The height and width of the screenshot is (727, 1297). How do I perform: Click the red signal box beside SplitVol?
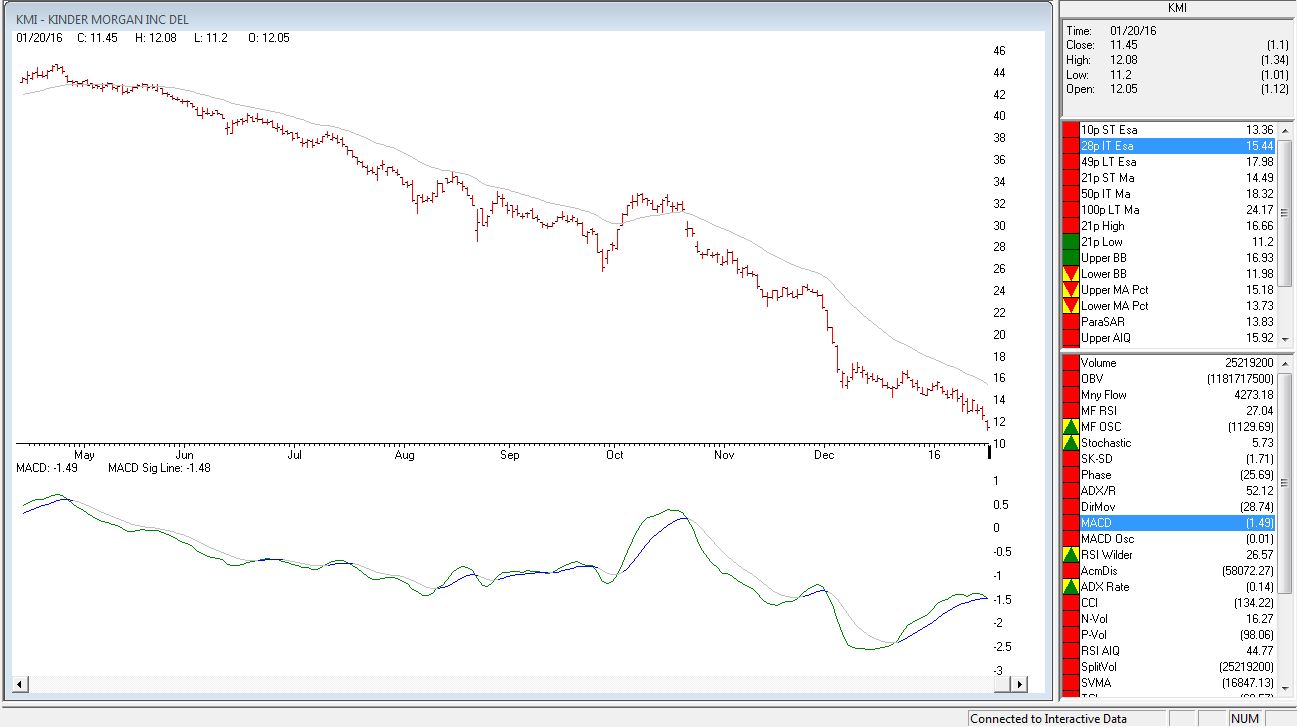pos(1071,667)
